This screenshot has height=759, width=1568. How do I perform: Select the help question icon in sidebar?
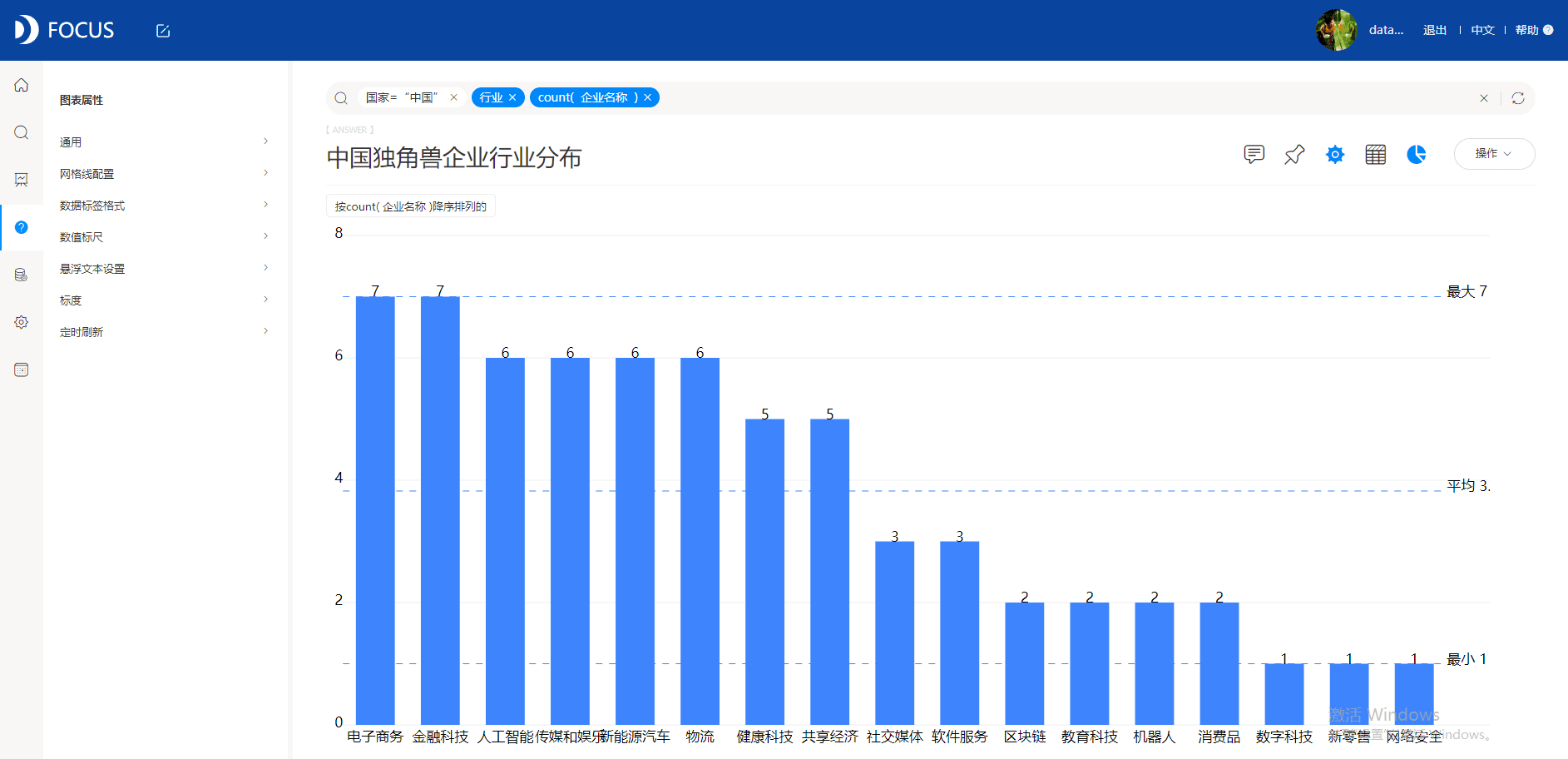[x=22, y=227]
